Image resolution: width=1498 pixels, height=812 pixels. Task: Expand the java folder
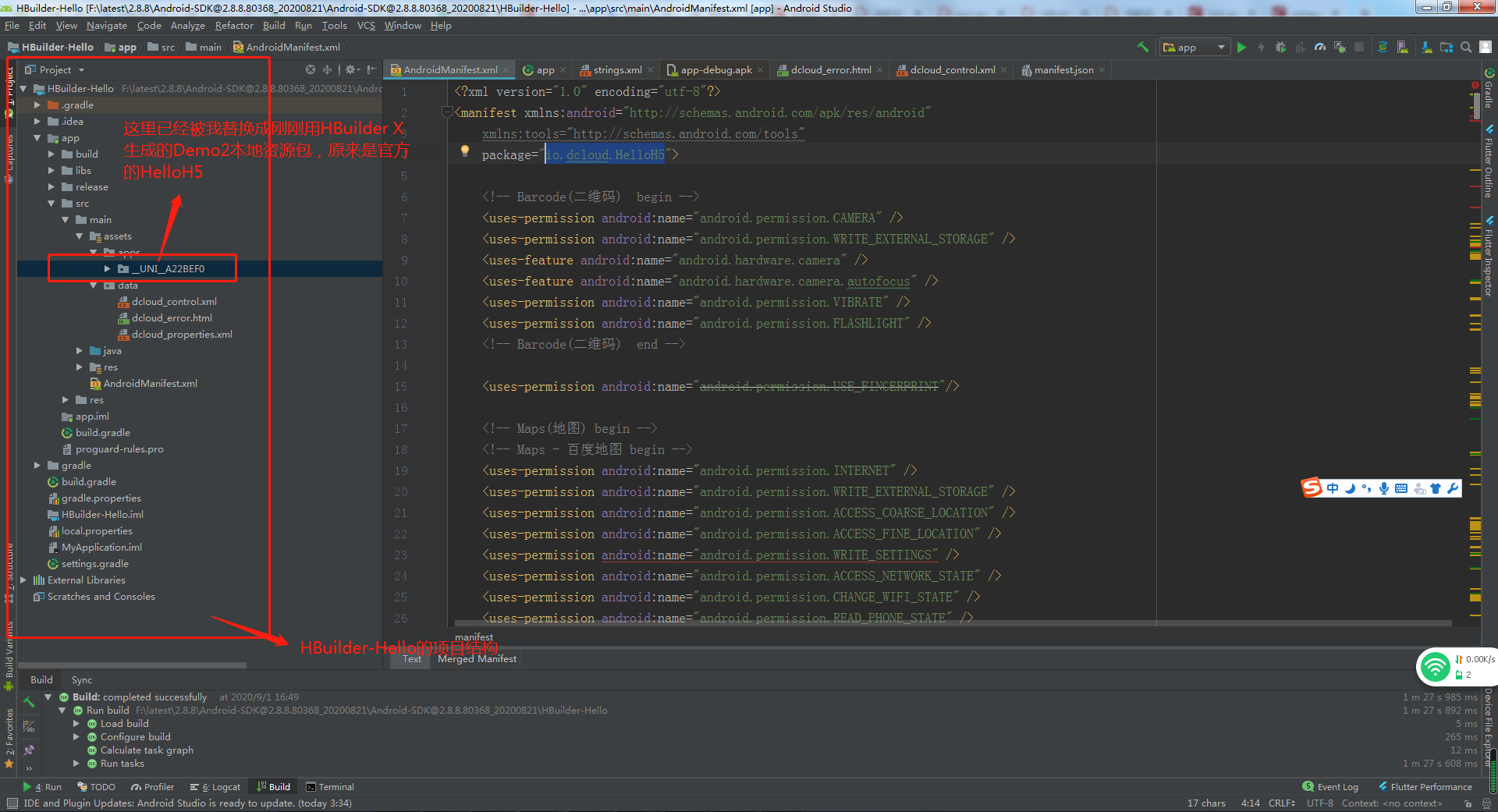pyautogui.click(x=80, y=351)
